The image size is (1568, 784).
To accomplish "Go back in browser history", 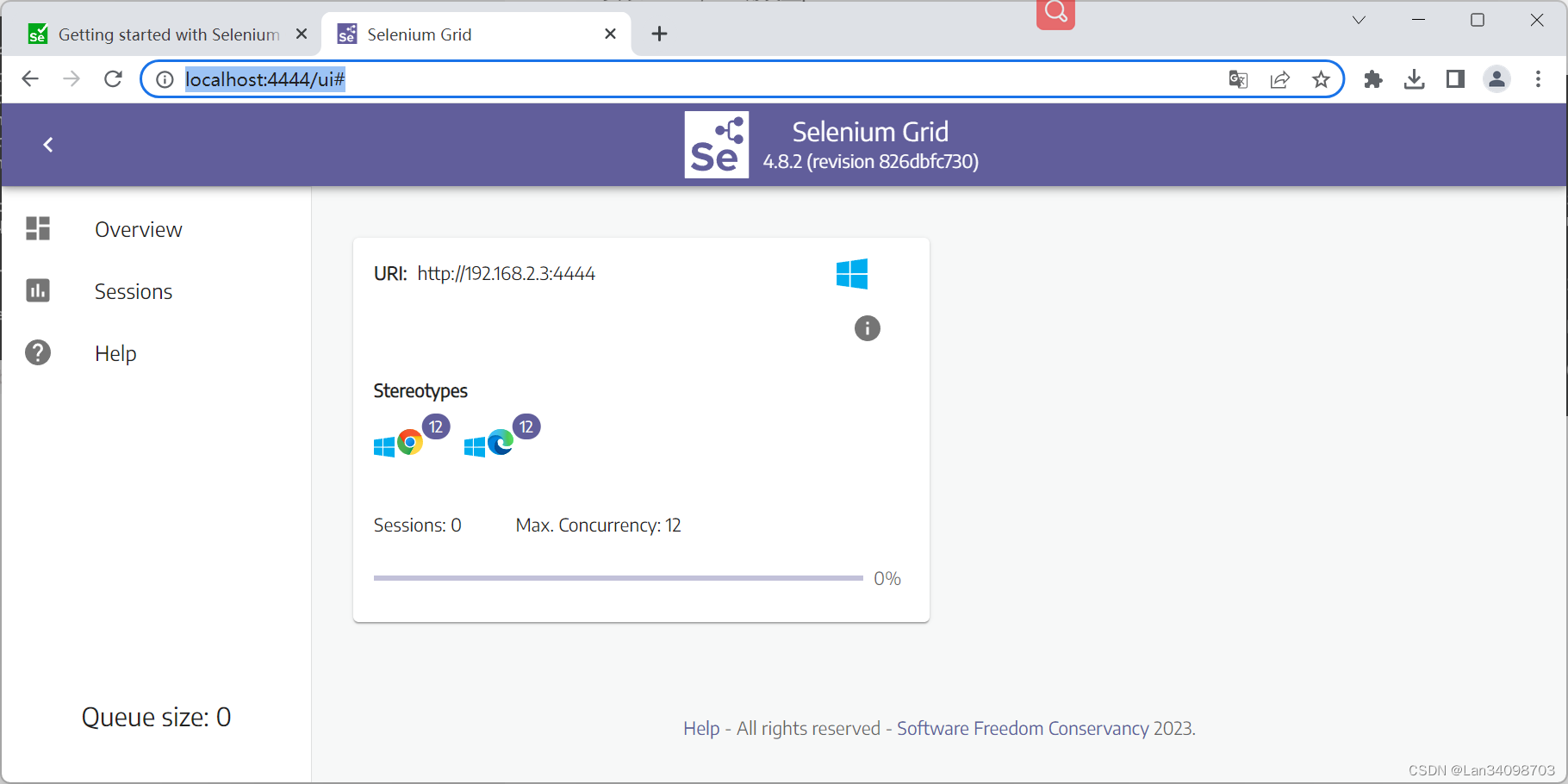I will click(30, 79).
